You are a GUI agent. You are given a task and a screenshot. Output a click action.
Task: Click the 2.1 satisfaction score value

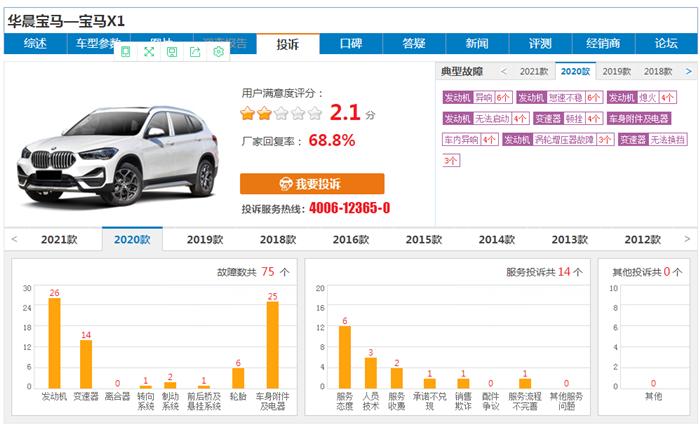[345, 112]
